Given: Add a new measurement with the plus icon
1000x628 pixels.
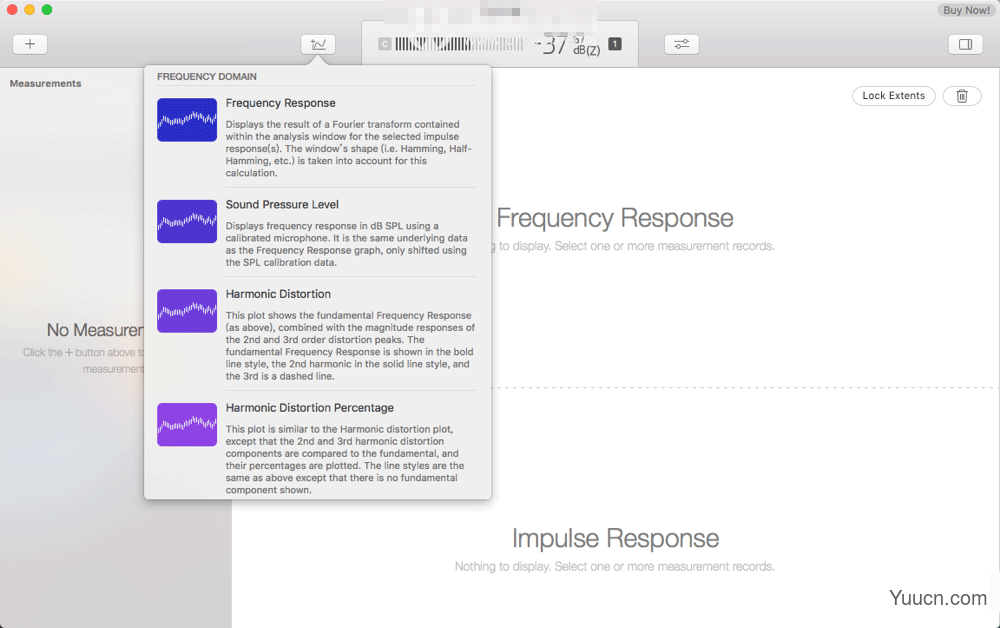Looking at the screenshot, I should [30, 44].
